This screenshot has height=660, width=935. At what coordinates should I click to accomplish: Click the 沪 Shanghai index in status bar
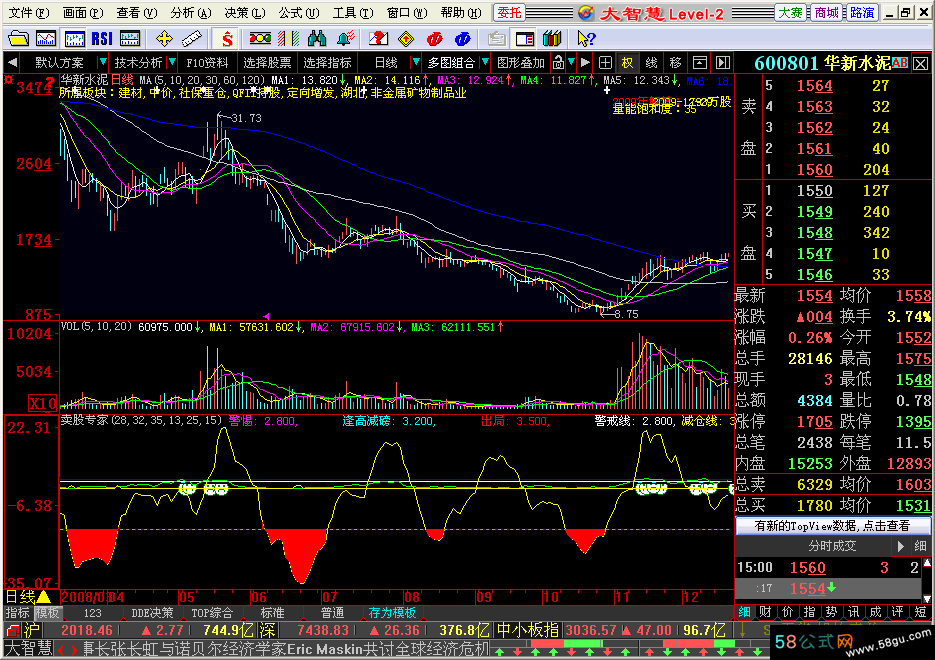click(x=30, y=630)
